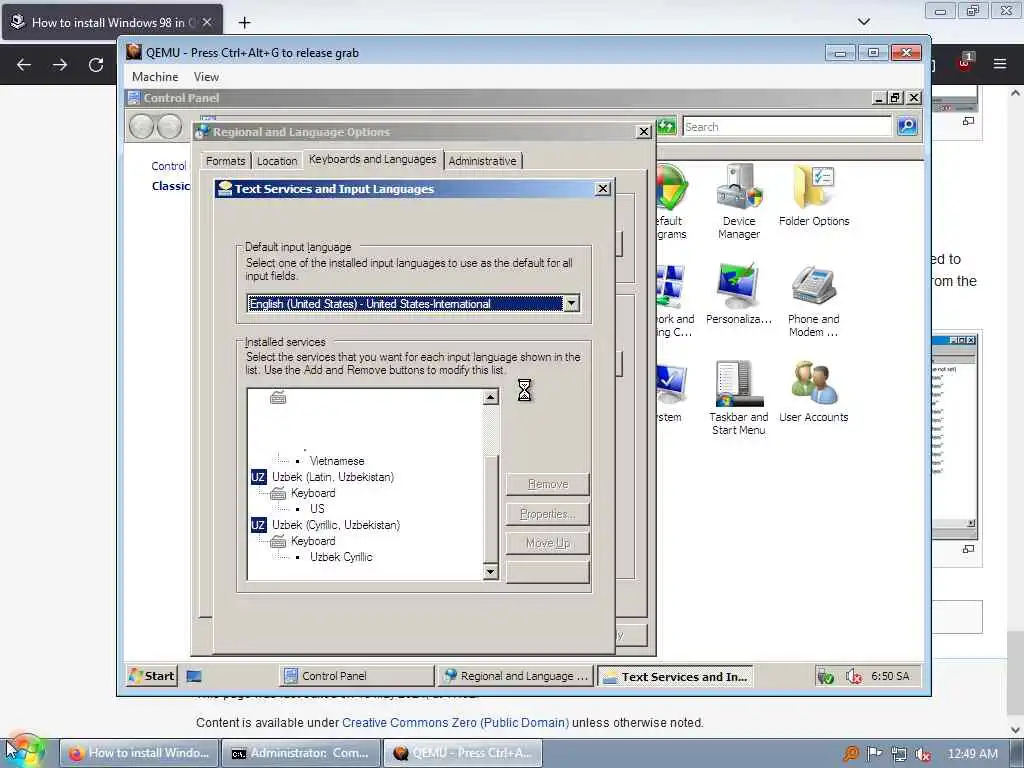This screenshot has height=768, width=1024.
Task: Open the Default input language dropdown arrow
Action: (x=571, y=303)
